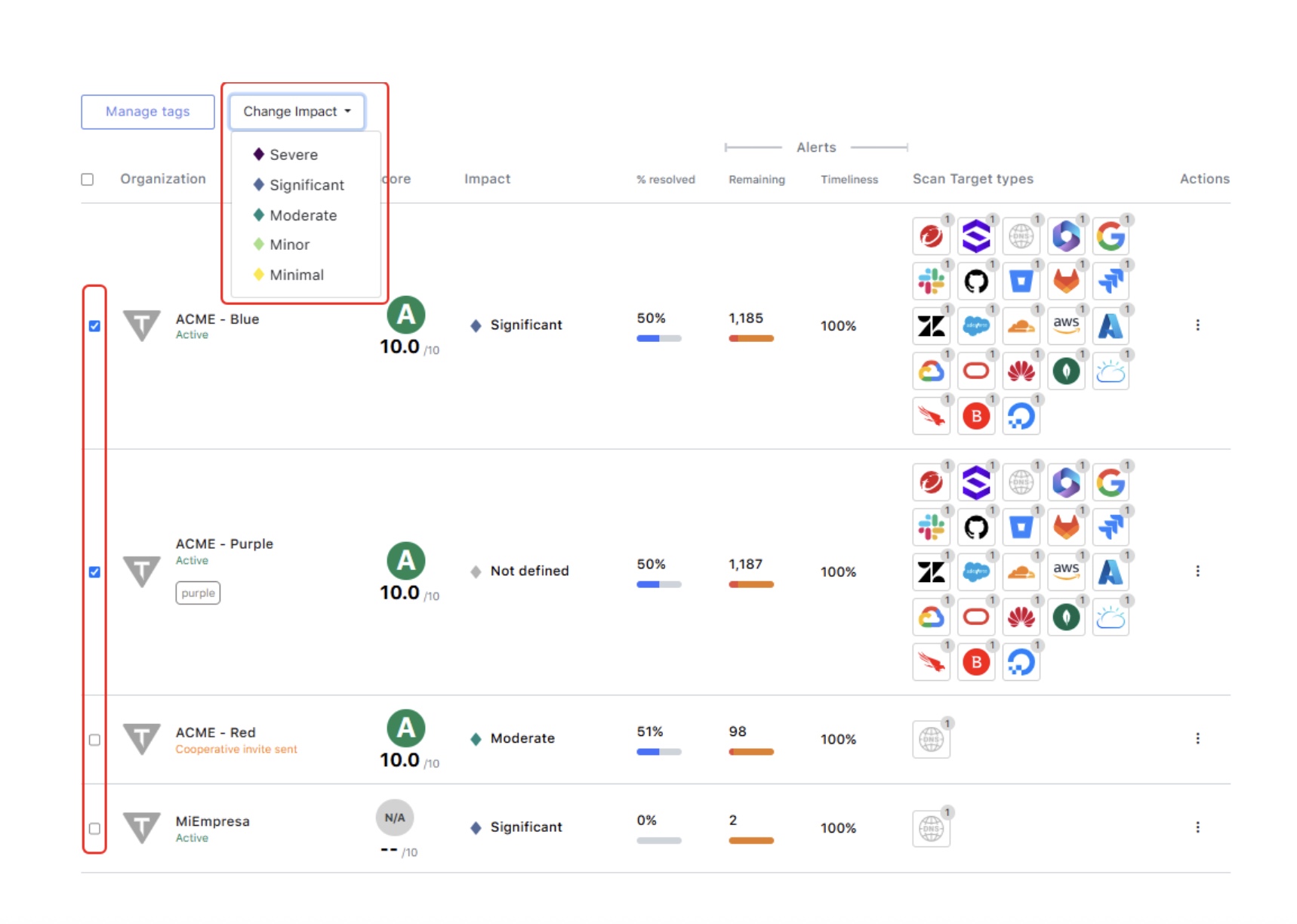Click the AWS icon in ACME - Blue row
This screenshot has height=924, width=1297.
(x=1066, y=326)
